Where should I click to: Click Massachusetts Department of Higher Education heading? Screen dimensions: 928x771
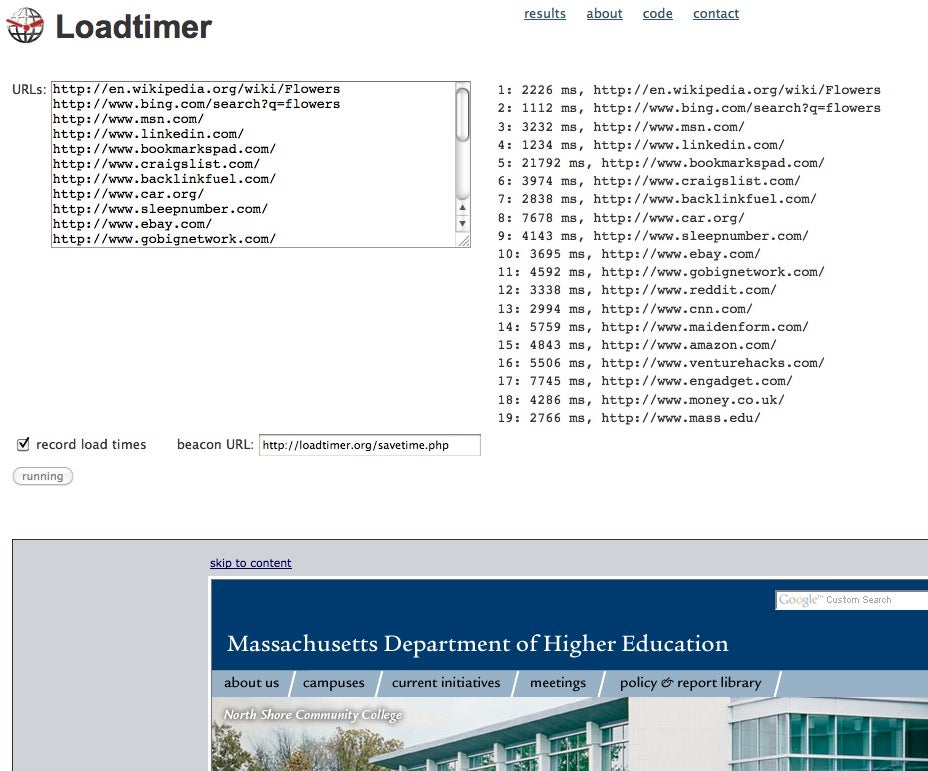(x=478, y=644)
